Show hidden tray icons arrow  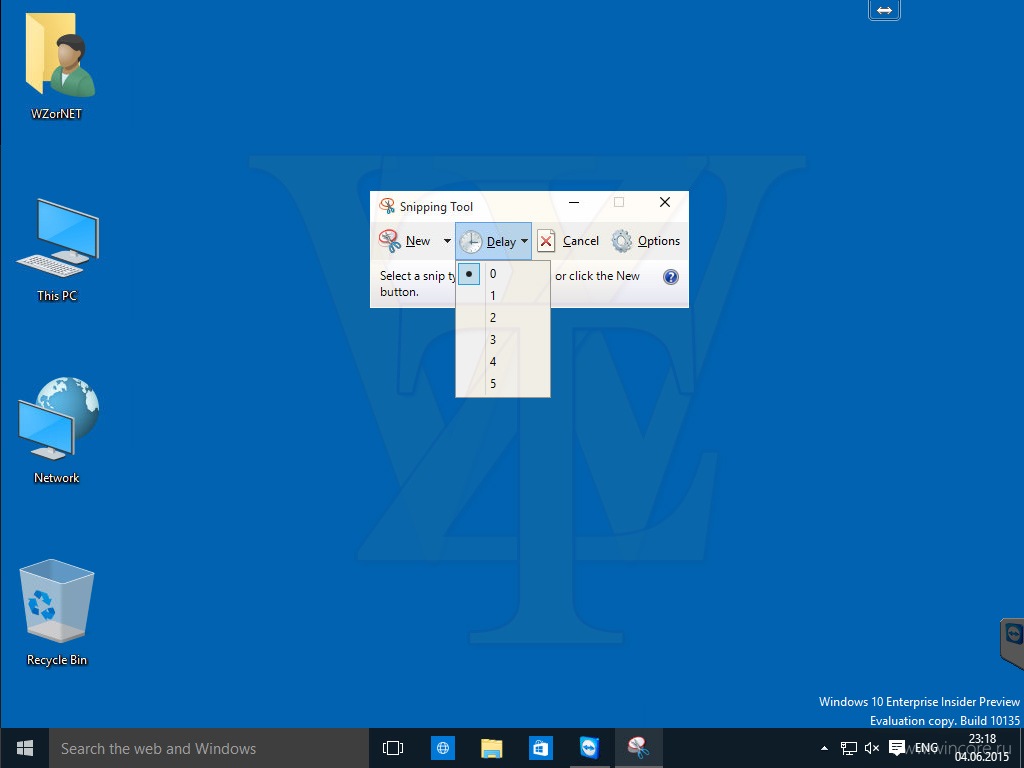pyautogui.click(x=824, y=748)
